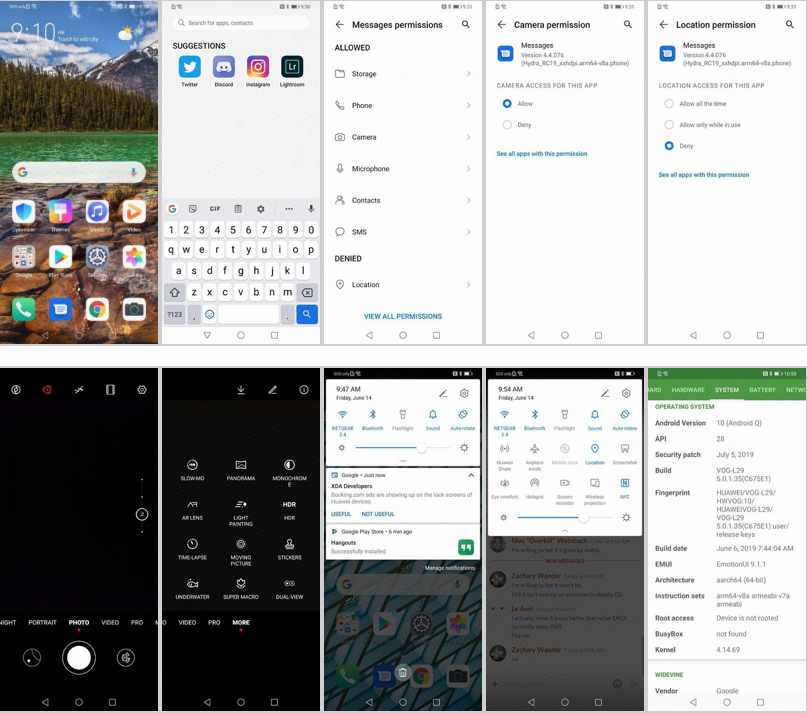The image size is (807, 713).
Task: Enable the Flashlight quick setting
Action: [403, 415]
